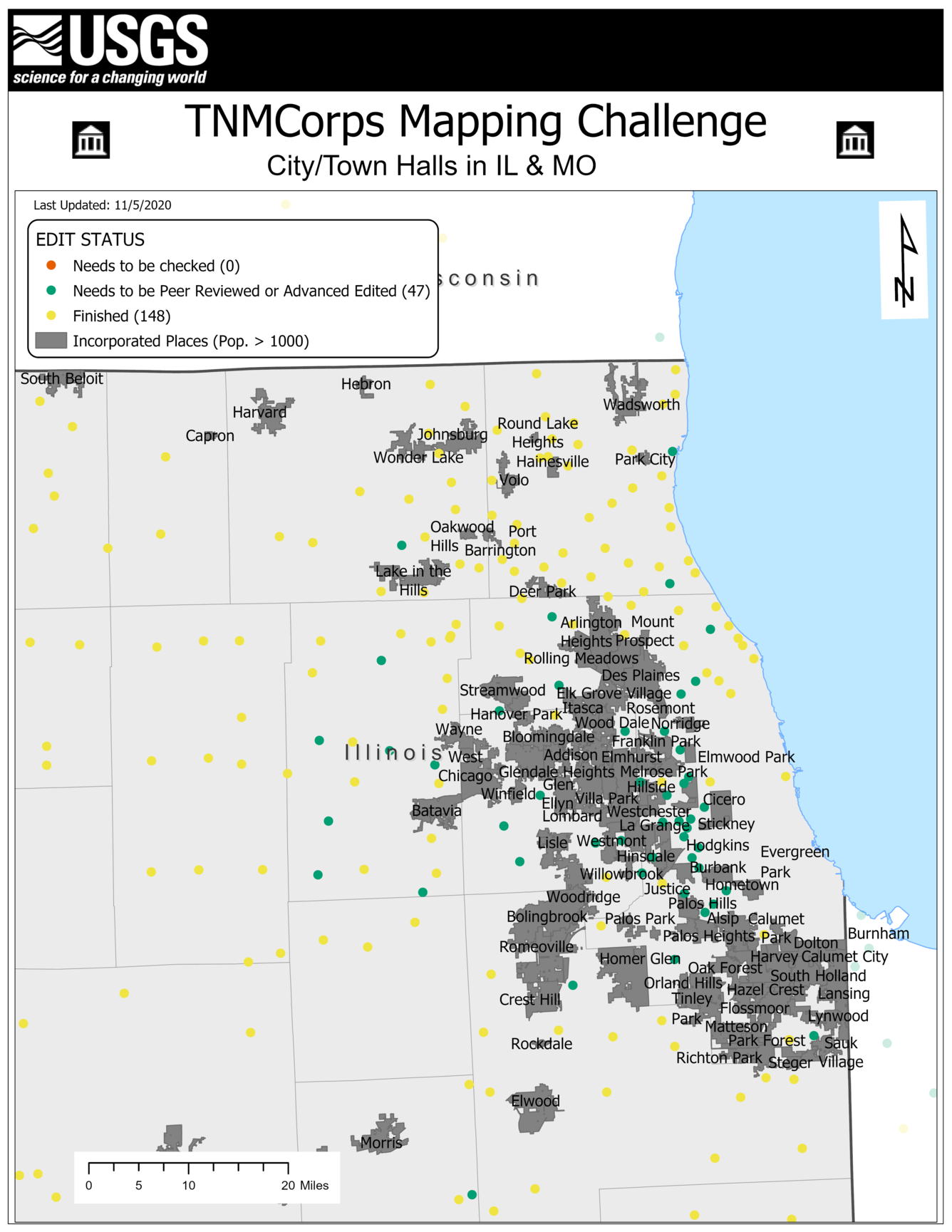The height and width of the screenshot is (1232, 952).
Task: Click the Batavia map label
Action: pos(437,811)
